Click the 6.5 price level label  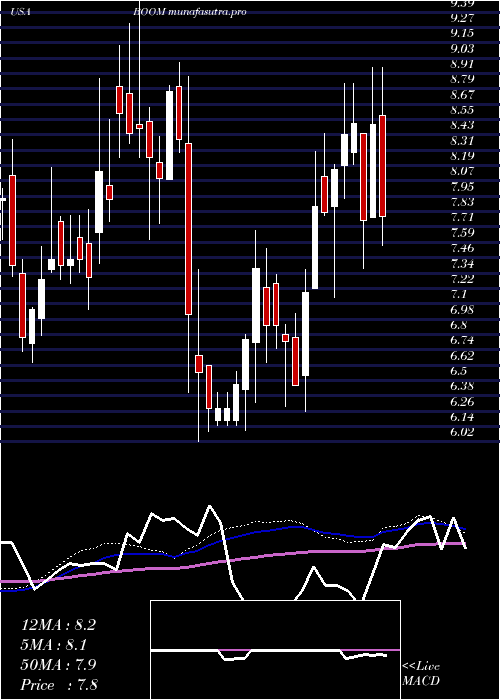coord(459,371)
